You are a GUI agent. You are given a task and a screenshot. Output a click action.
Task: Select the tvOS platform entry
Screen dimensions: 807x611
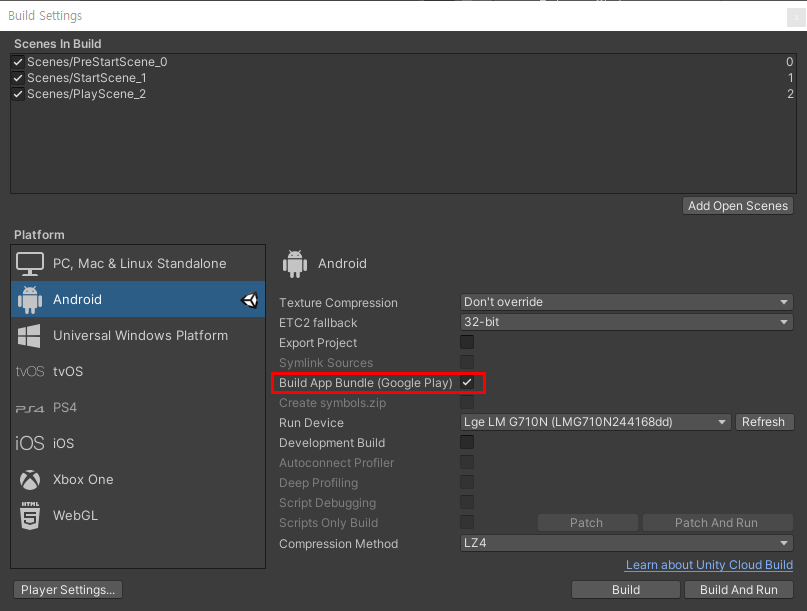138,371
